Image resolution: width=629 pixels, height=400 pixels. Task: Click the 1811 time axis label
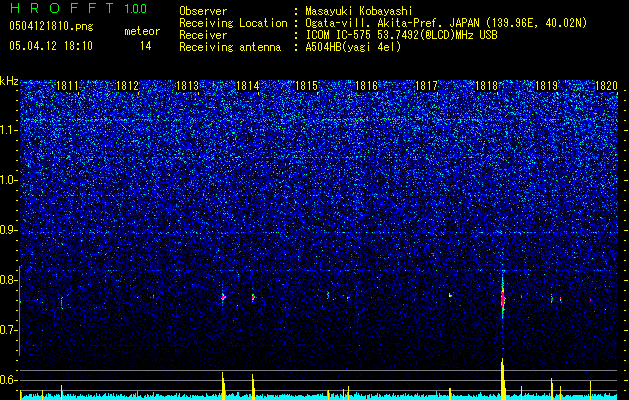67,86
